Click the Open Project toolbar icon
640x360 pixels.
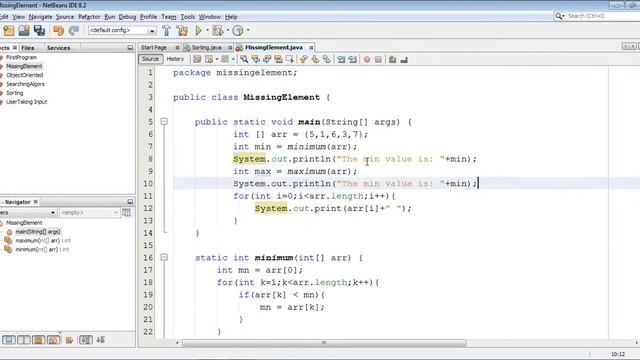(x=24, y=31)
